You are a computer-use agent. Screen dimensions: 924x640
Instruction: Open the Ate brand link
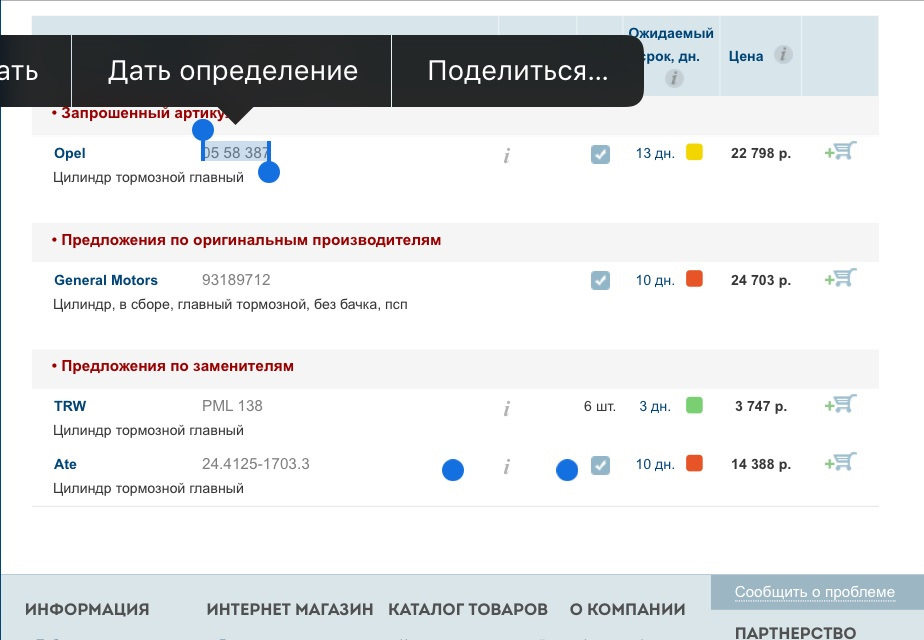[65, 464]
